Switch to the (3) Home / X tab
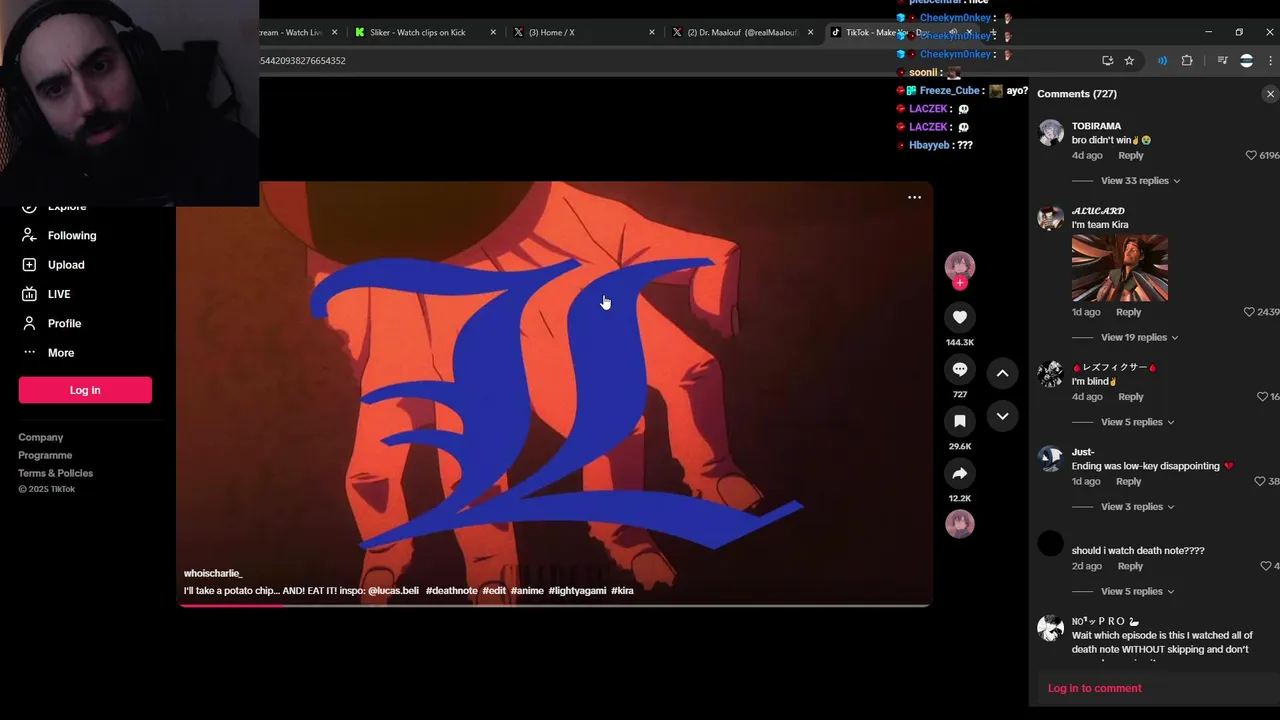The image size is (1280, 720). tap(552, 32)
